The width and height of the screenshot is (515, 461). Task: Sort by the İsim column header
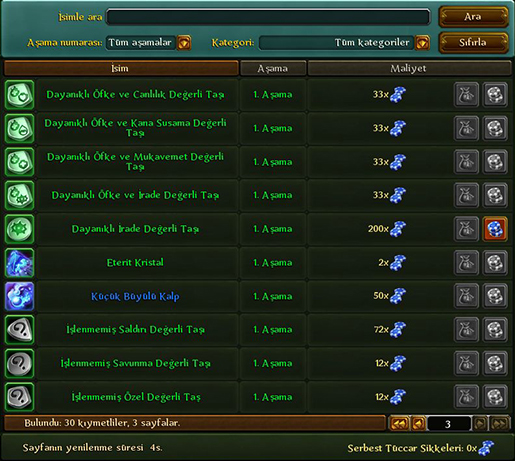[121, 68]
